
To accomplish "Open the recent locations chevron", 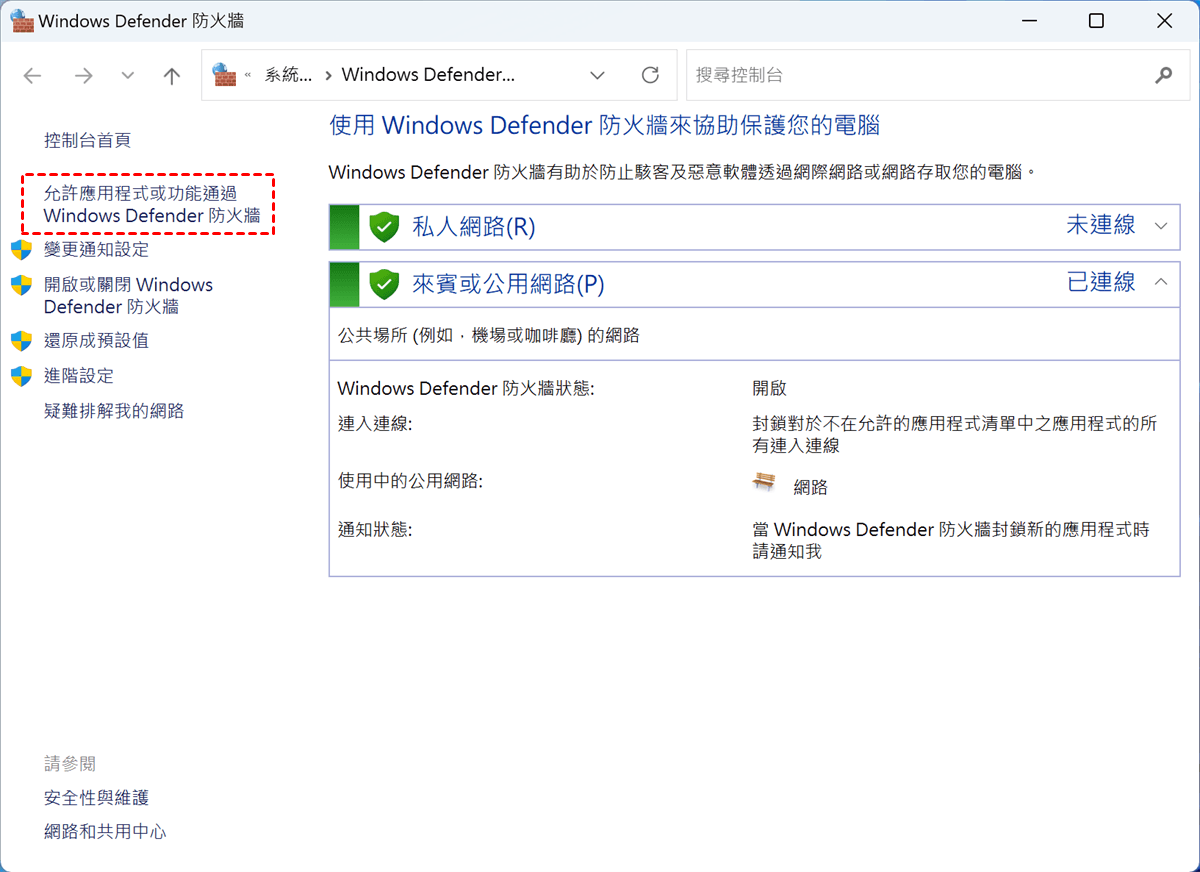I will pos(127,76).
